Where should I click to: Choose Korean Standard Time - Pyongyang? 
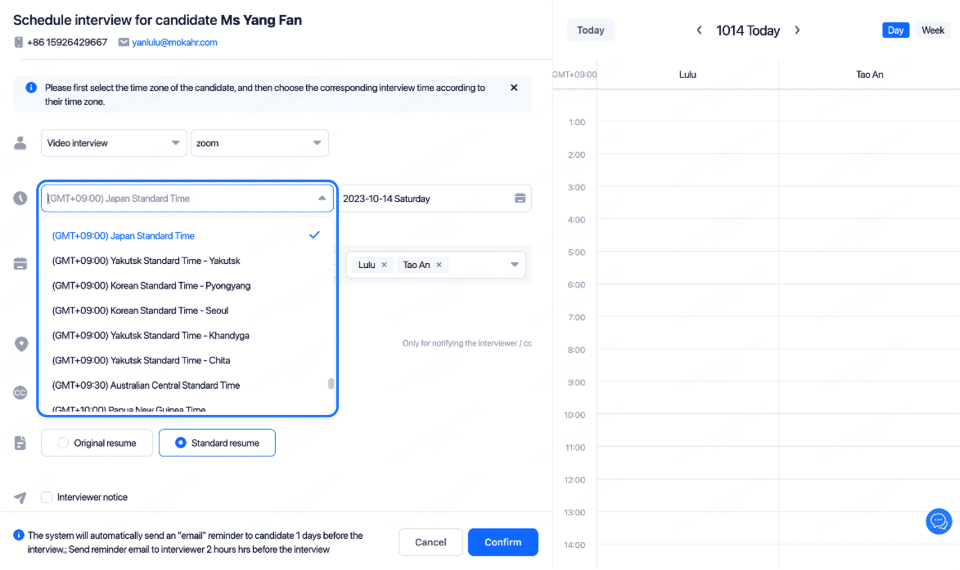(x=187, y=286)
